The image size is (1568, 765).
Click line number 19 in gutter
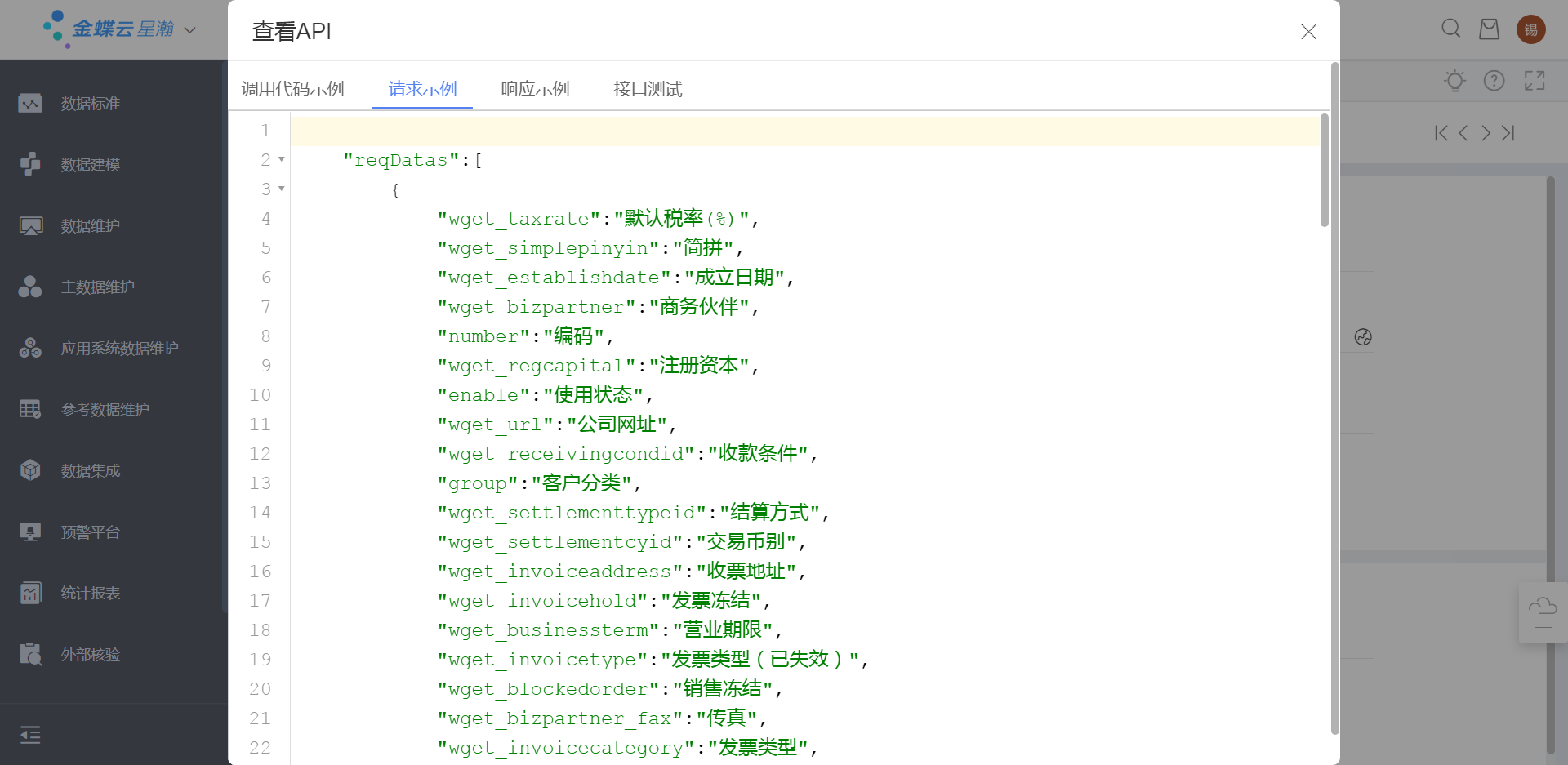tap(260, 660)
